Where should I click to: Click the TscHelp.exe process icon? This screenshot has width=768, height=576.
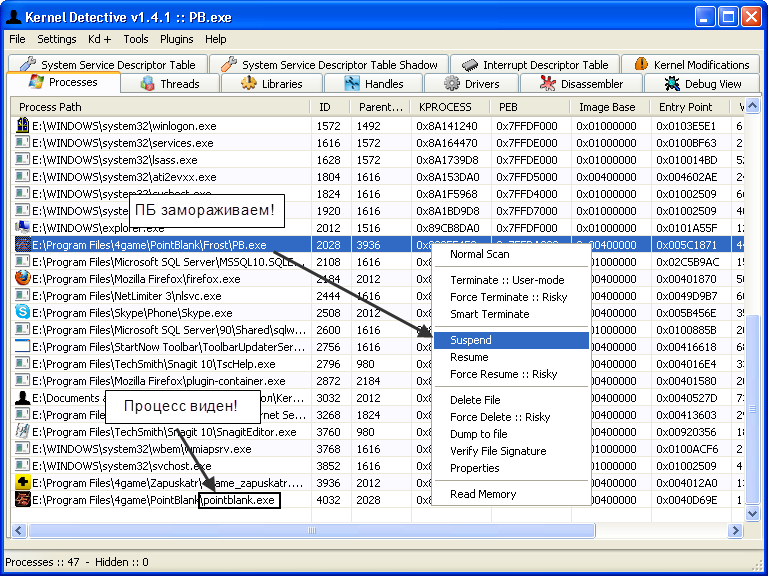pyautogui.click(x=23, y=364)
